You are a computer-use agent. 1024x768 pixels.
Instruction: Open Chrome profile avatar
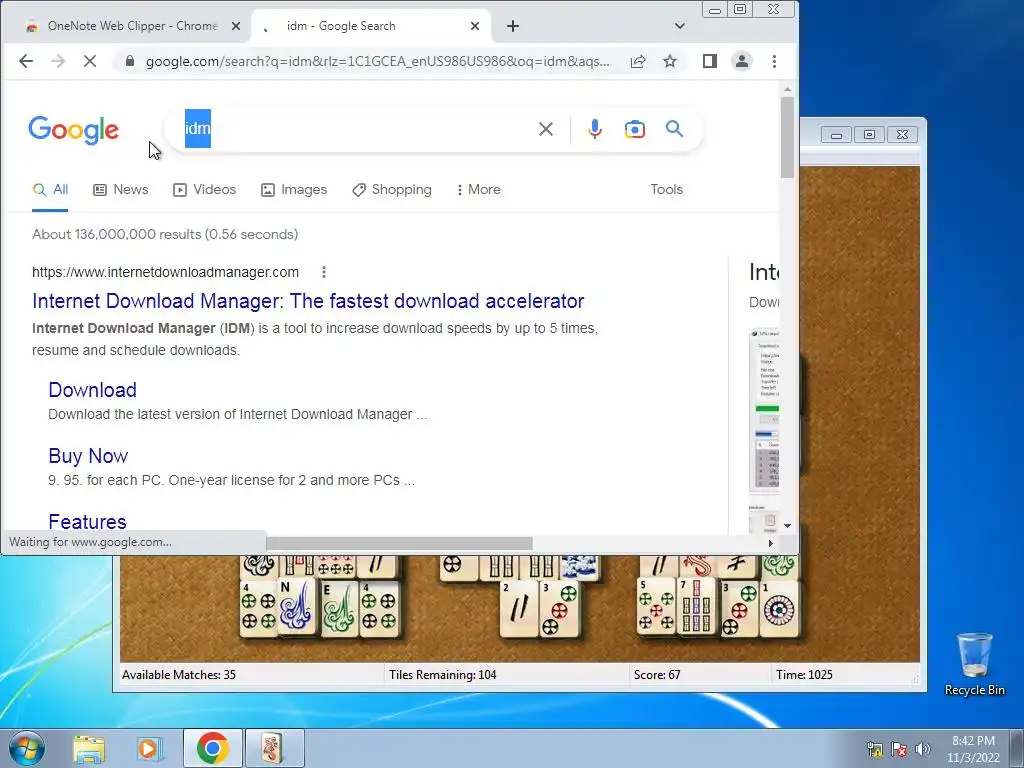click(742, 61)
